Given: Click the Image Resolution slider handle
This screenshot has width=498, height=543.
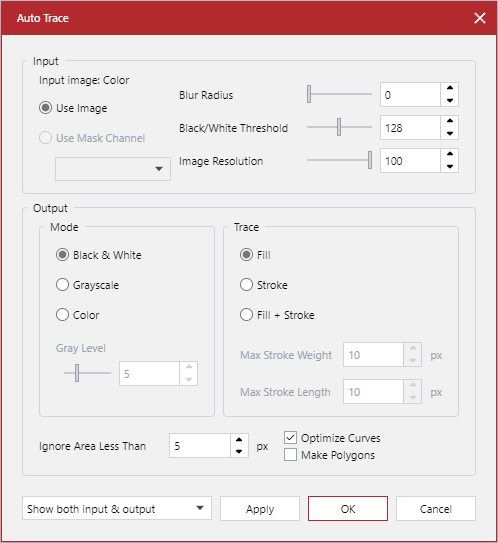Looking at the screenshot, I should [x=370, y=160].
